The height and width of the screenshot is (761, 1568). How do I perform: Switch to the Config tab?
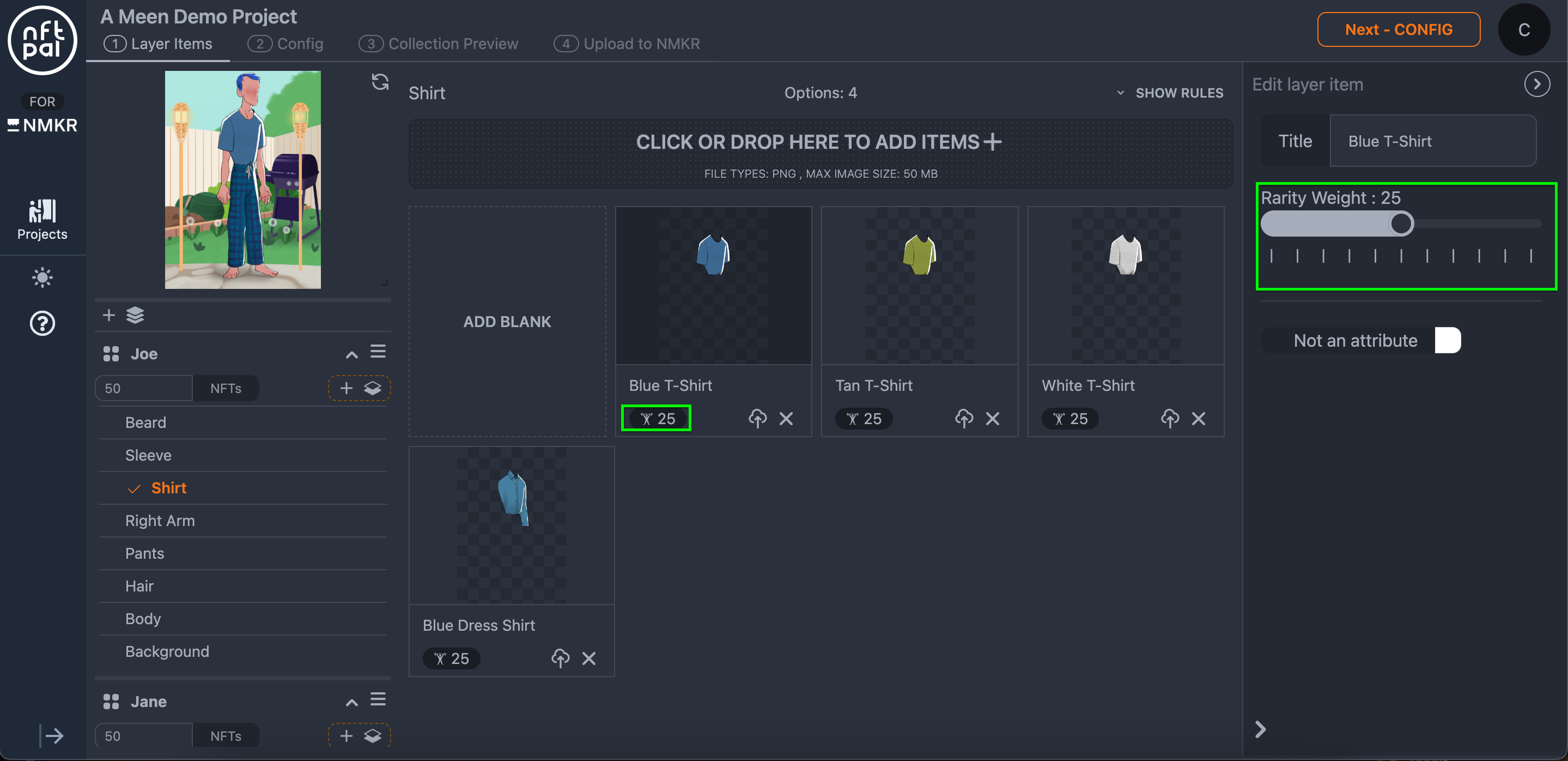tap(285, 44)
